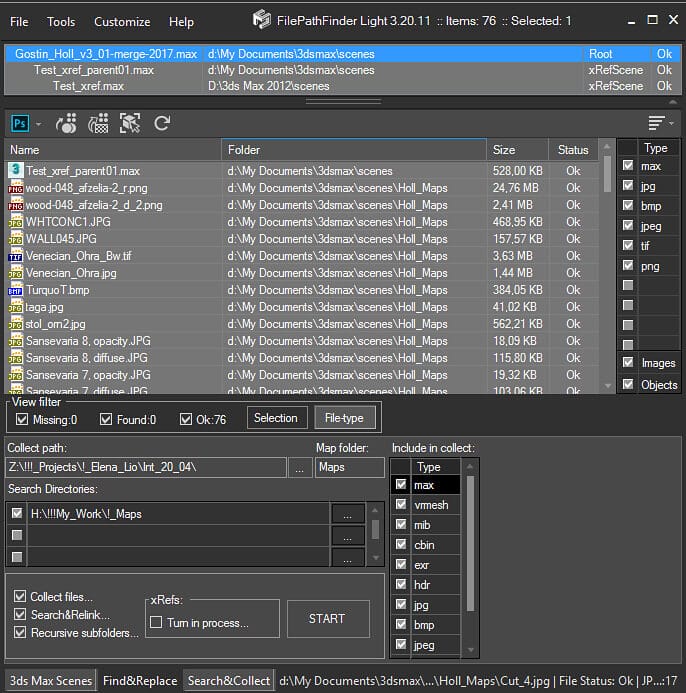The image size is (686, 693).
Task: Click the select objects by bitmap icon
Action: tap(66, 123)
